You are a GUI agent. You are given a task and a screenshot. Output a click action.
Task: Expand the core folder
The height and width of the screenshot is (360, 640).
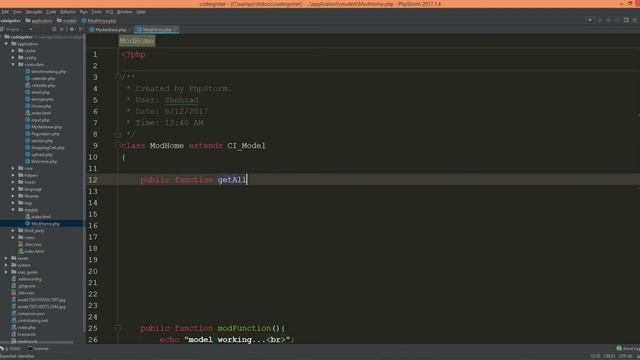click(13, 168)
